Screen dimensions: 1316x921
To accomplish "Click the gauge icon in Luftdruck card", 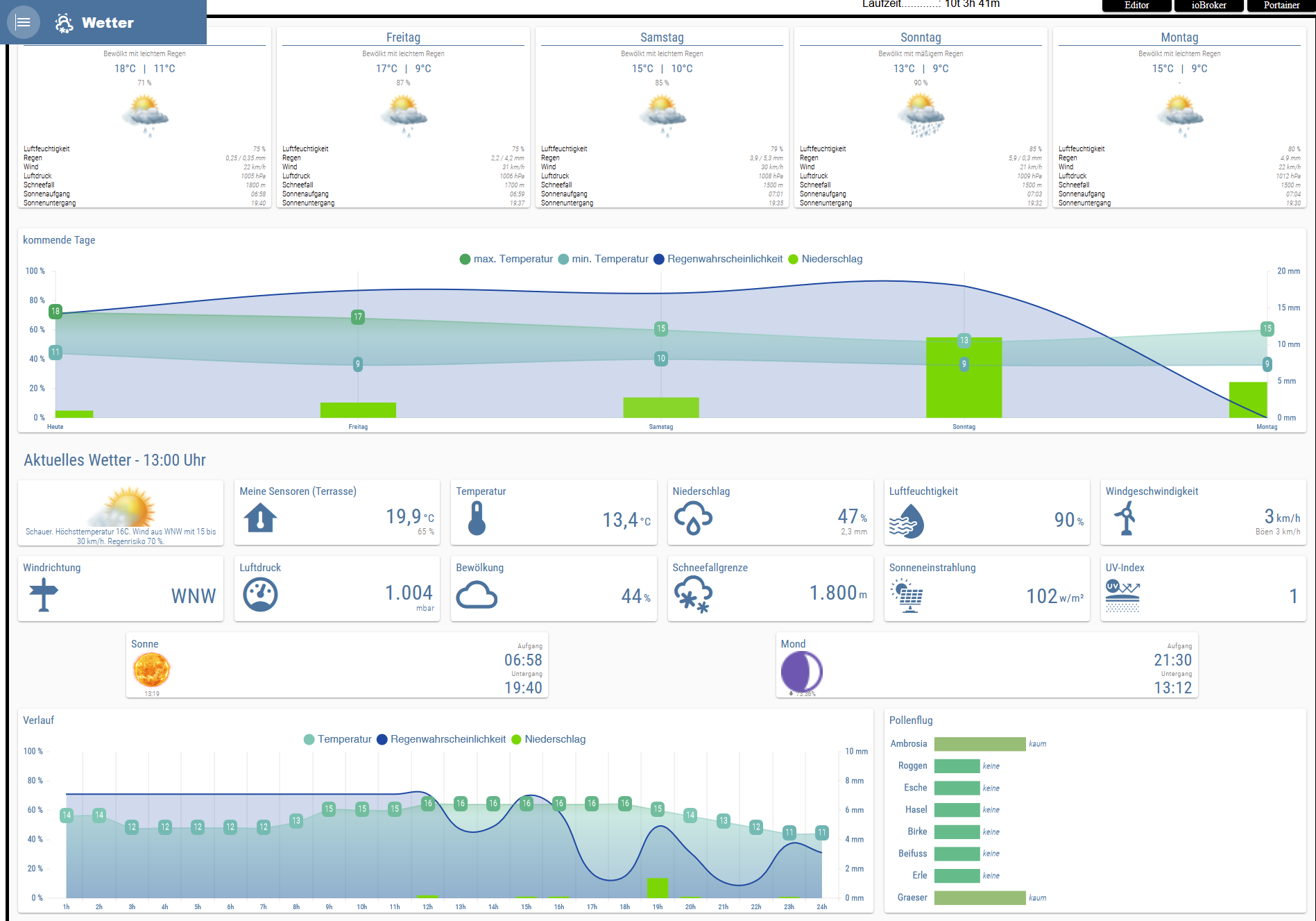I will click(260, 595).
